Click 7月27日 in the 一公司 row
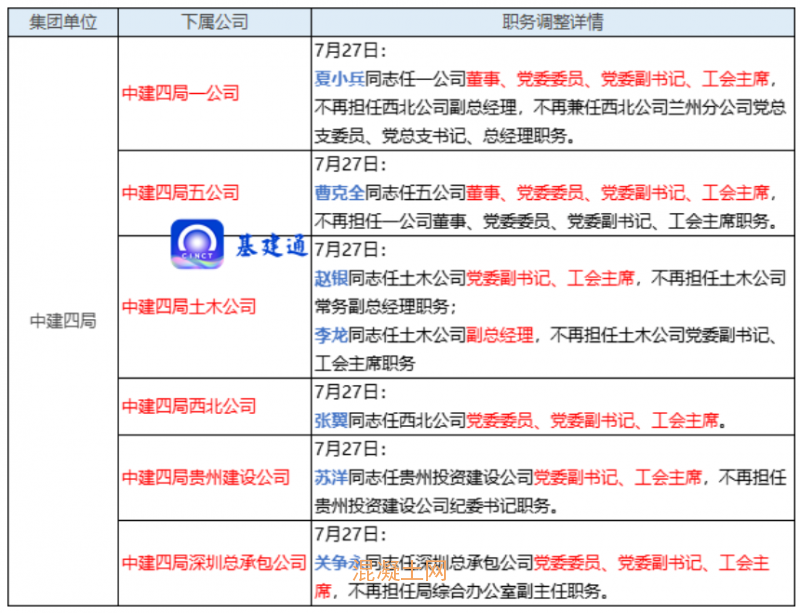 347,51
